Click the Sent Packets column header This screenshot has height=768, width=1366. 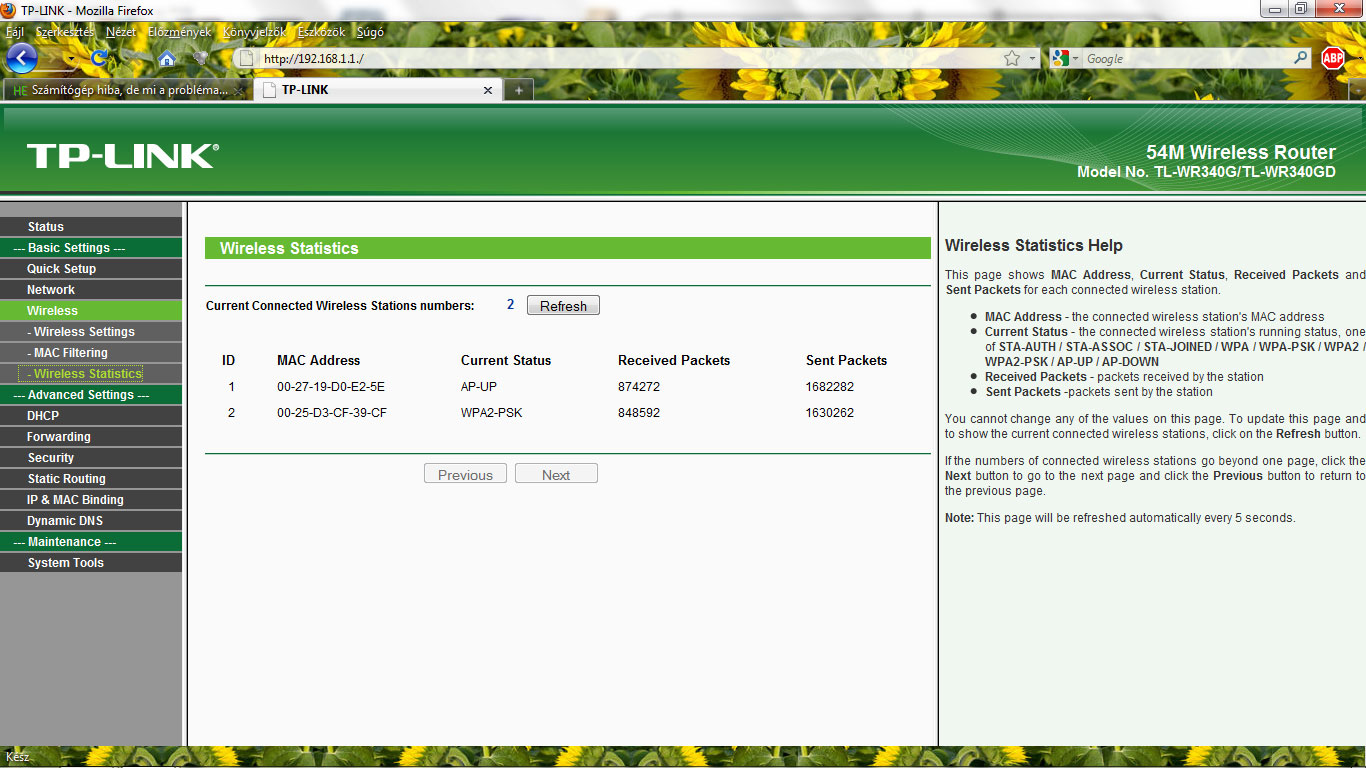pos(847,361)
